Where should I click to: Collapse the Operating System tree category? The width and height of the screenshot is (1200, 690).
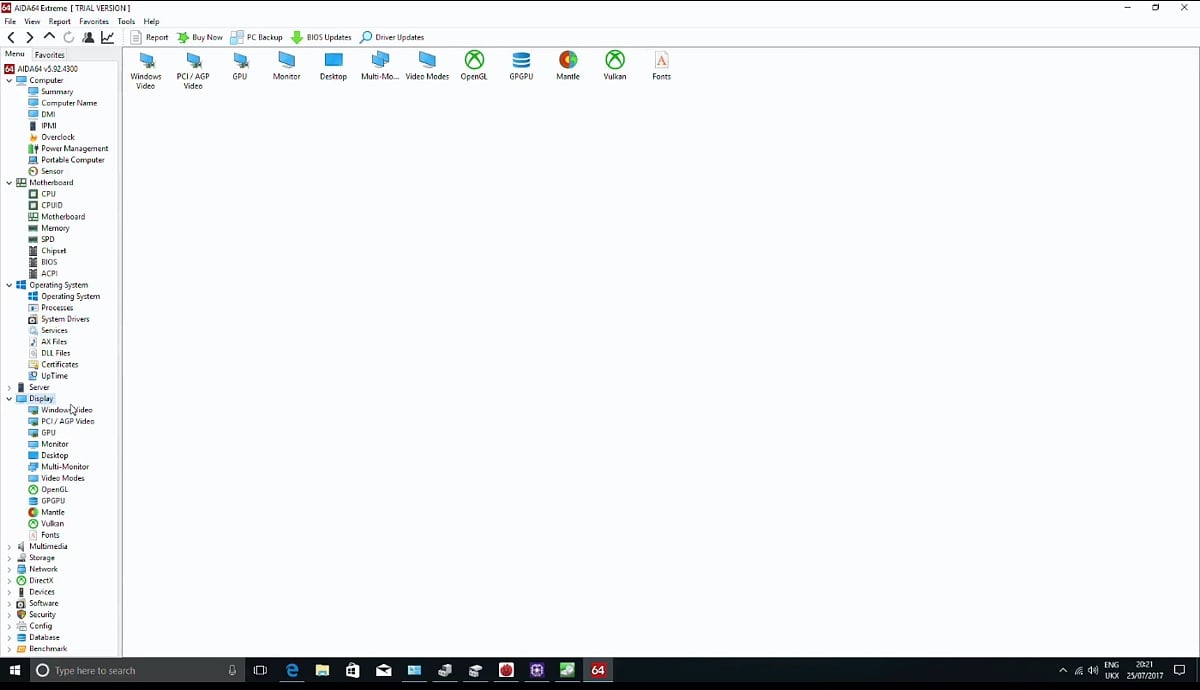[7, 284]
